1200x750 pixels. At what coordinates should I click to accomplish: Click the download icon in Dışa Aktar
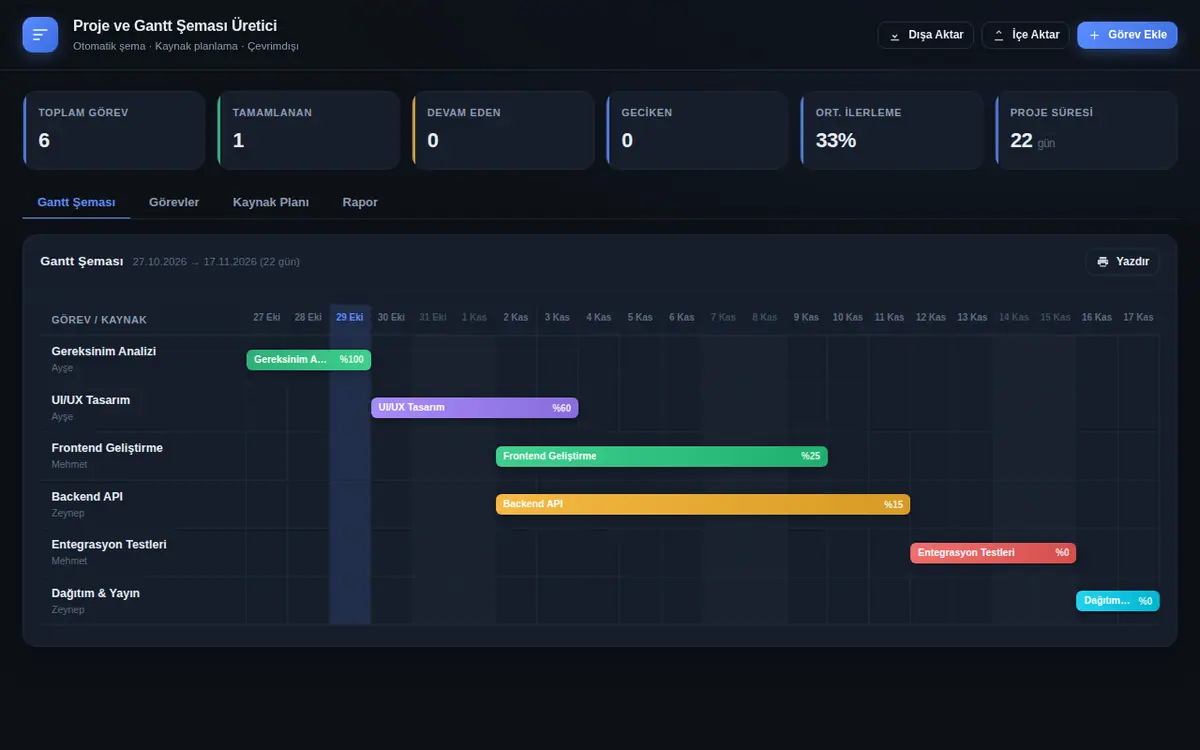[x=894, y=35]
